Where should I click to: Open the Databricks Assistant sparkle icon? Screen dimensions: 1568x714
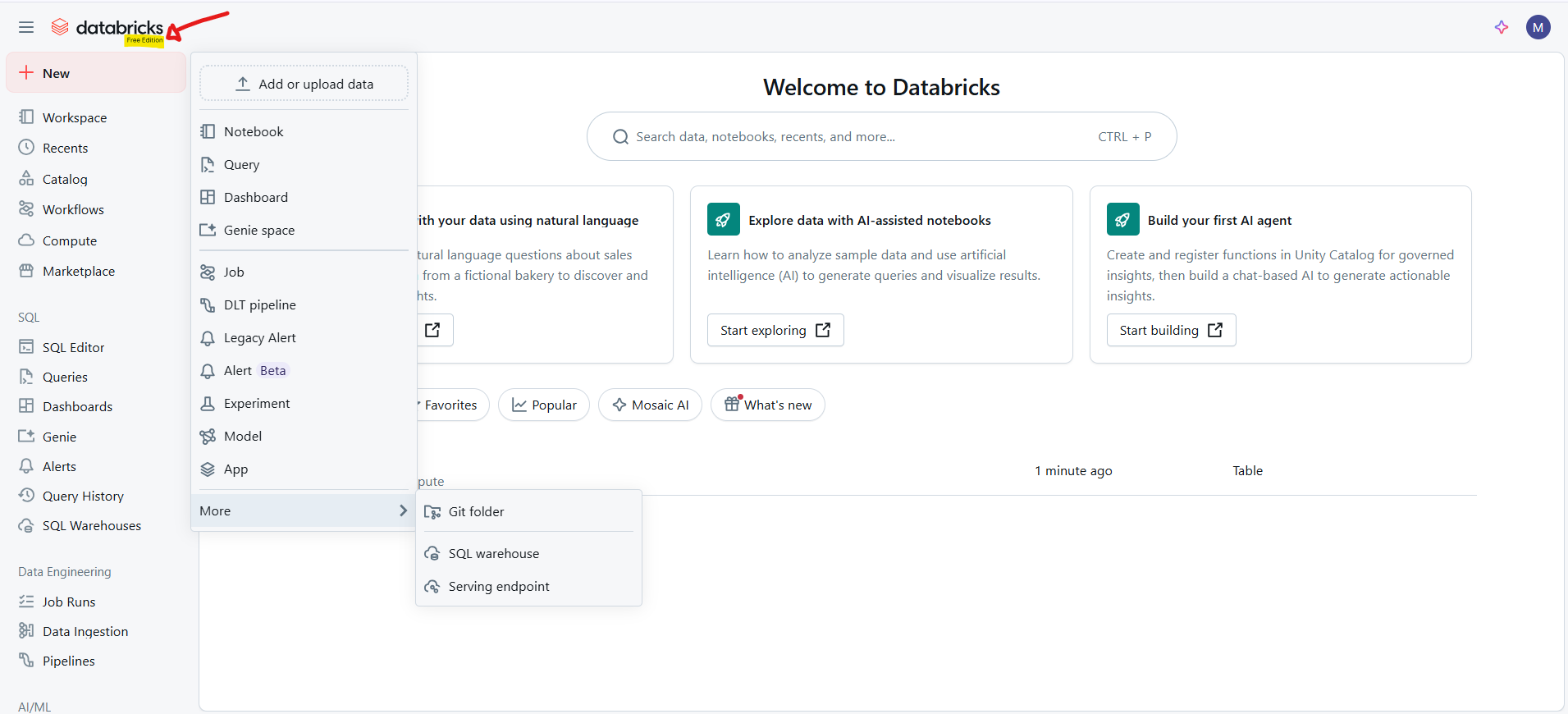pos(1502,27)
